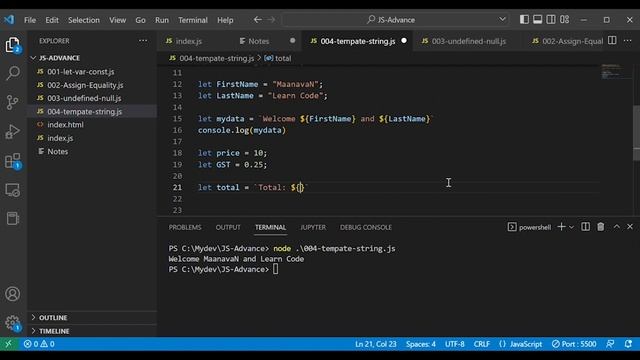The image size is (640, 360).
Task: Go back with the navigation arrow
Action: click(258, 20)
